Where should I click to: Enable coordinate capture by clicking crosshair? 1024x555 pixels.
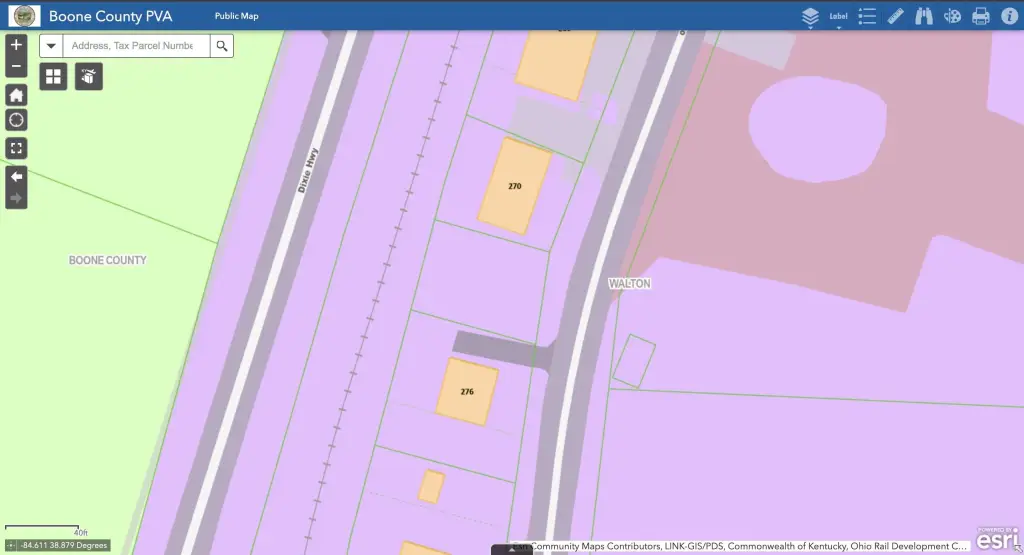[10, 546]
